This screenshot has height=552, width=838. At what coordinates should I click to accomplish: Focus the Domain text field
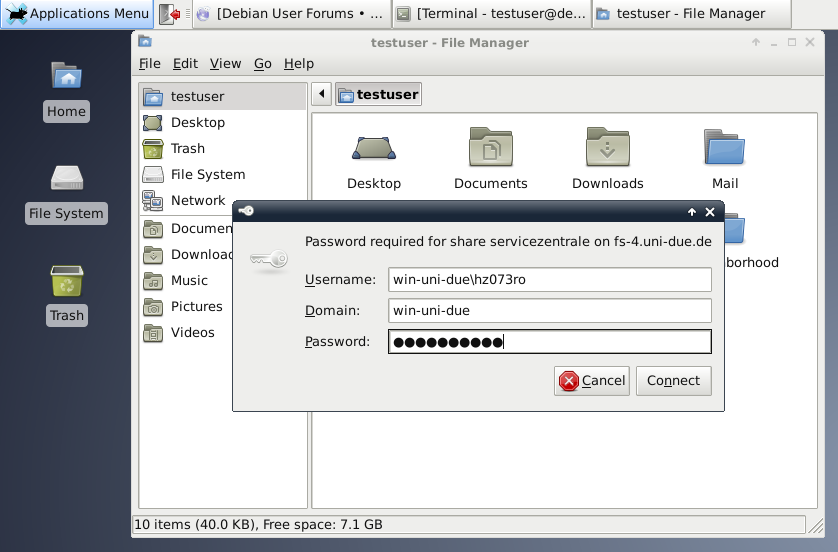(549, 311)
